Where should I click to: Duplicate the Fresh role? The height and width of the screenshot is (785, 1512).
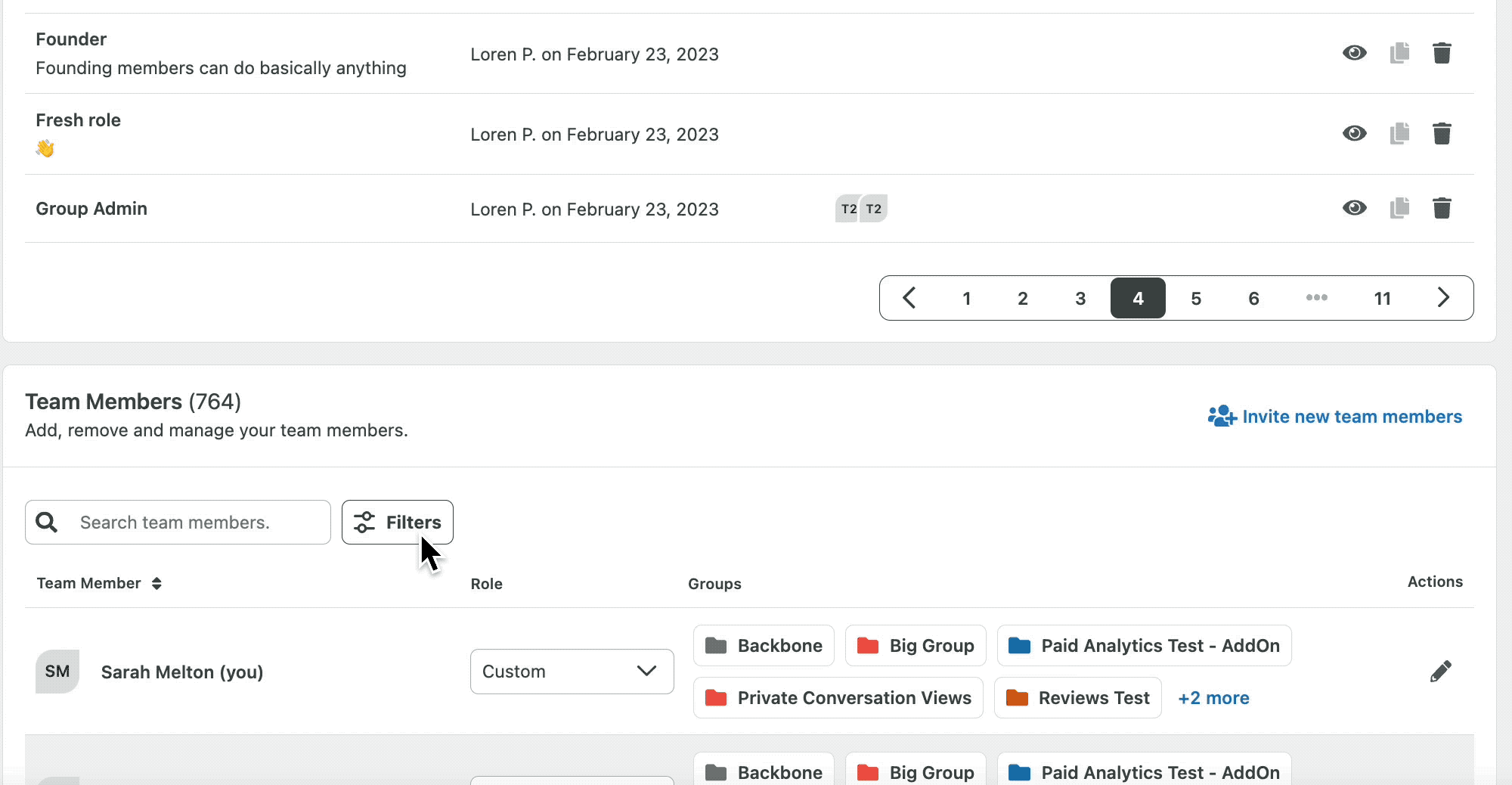coord(1399,134)
